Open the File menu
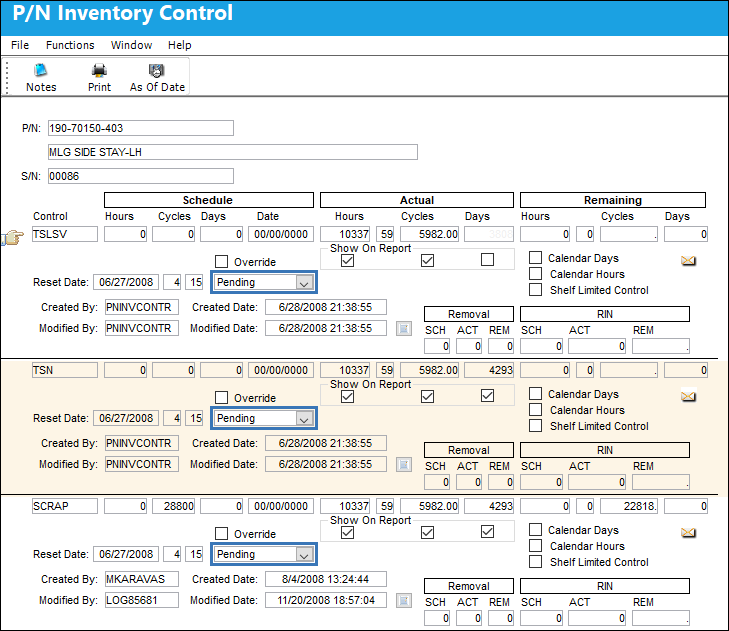Screen dimensions: 729x631 pos(20,45)
